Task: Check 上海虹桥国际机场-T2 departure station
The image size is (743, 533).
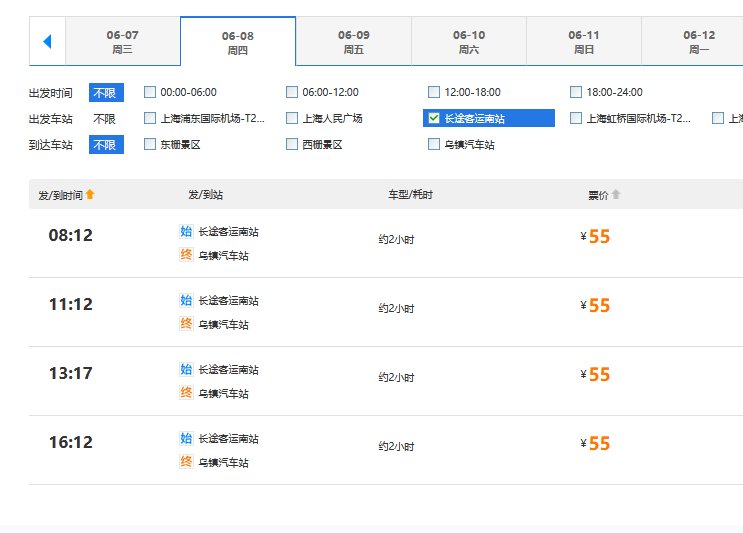Action: (576, 118)
